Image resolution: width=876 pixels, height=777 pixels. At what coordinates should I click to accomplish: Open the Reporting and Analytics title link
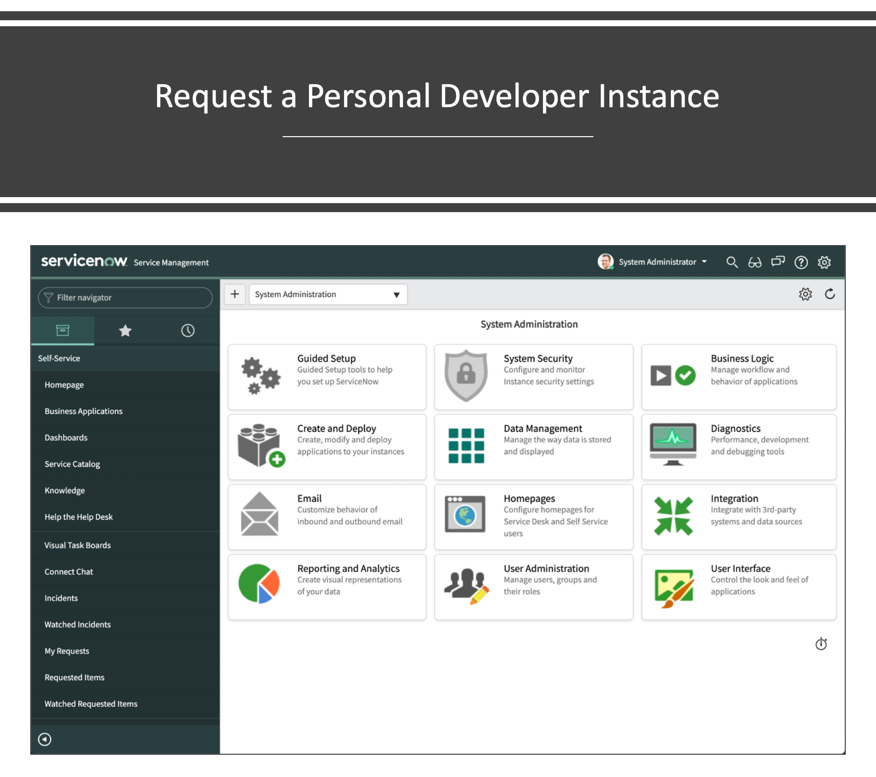pos(348,568)
